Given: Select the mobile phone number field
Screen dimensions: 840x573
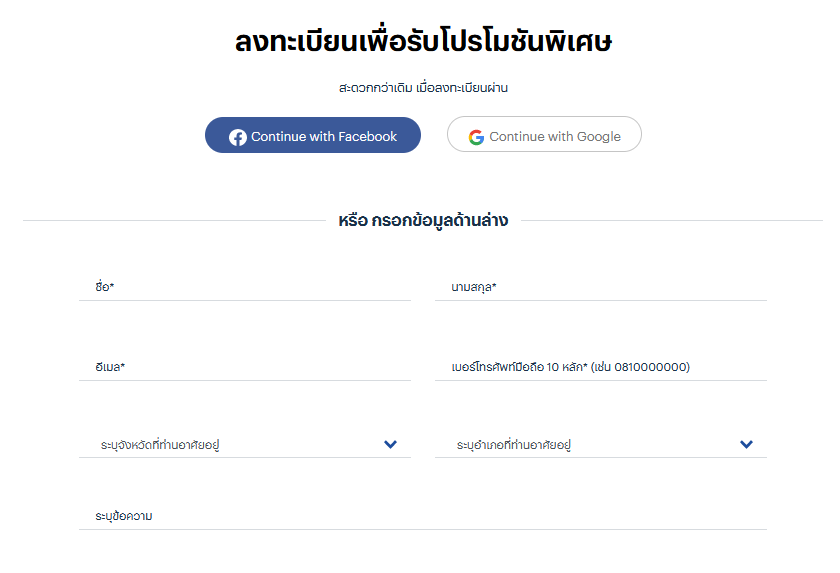Looking at the screenshot, I should tap(601, 367).
